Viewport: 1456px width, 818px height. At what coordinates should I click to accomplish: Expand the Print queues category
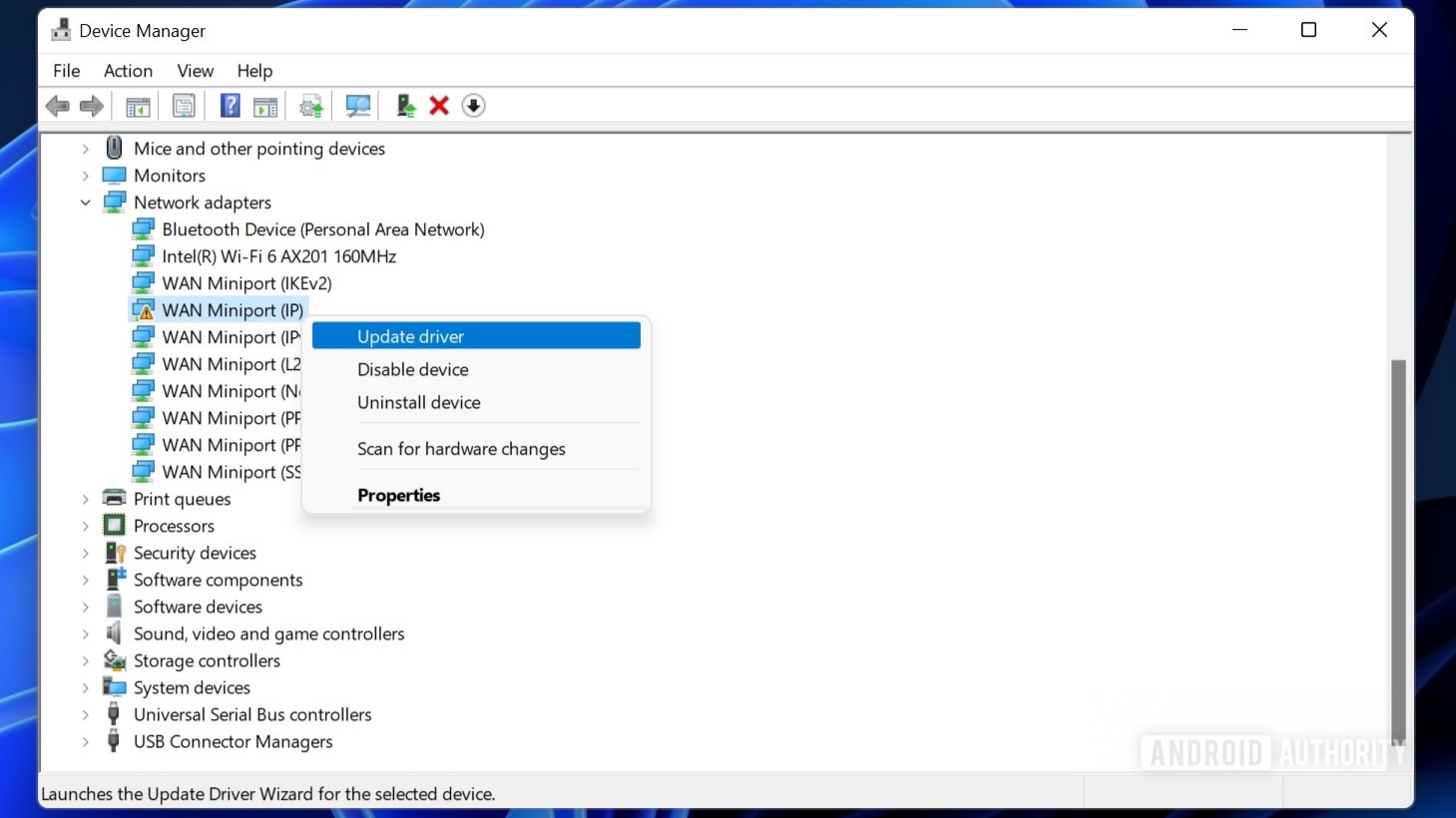pos(86,499)
